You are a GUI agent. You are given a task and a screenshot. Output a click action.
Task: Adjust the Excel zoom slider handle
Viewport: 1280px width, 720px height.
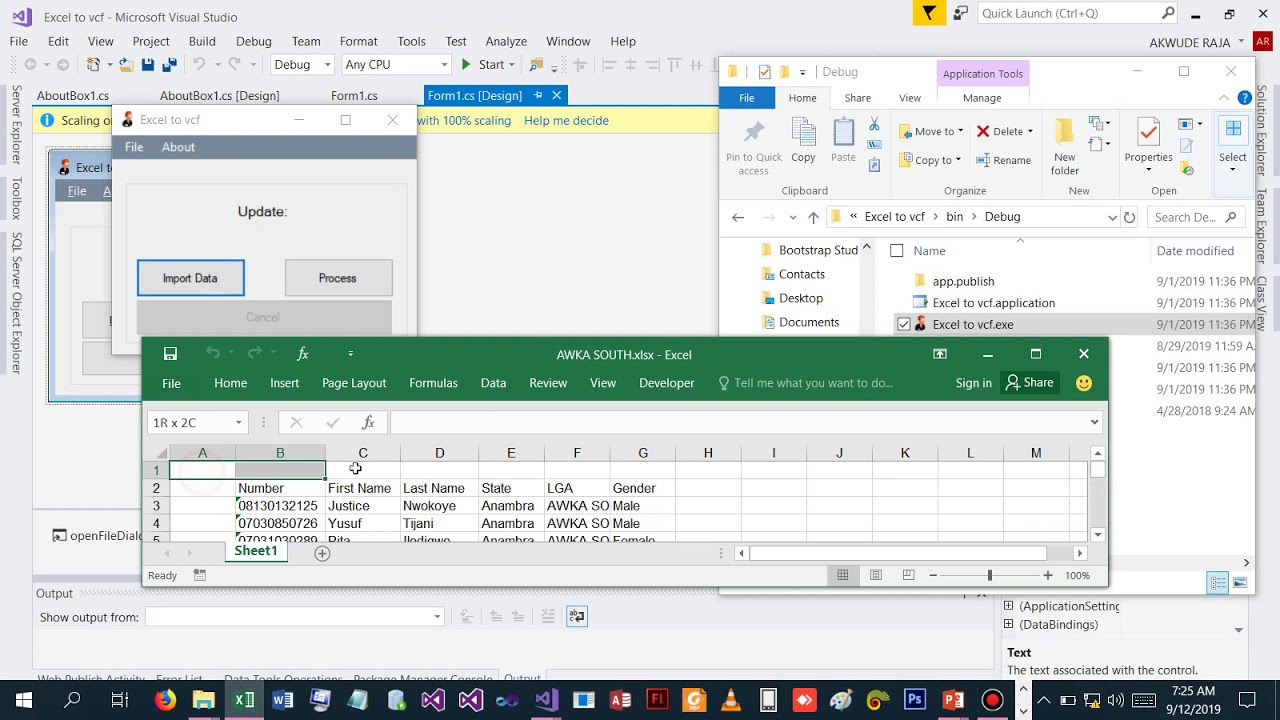tap(990, 575)
